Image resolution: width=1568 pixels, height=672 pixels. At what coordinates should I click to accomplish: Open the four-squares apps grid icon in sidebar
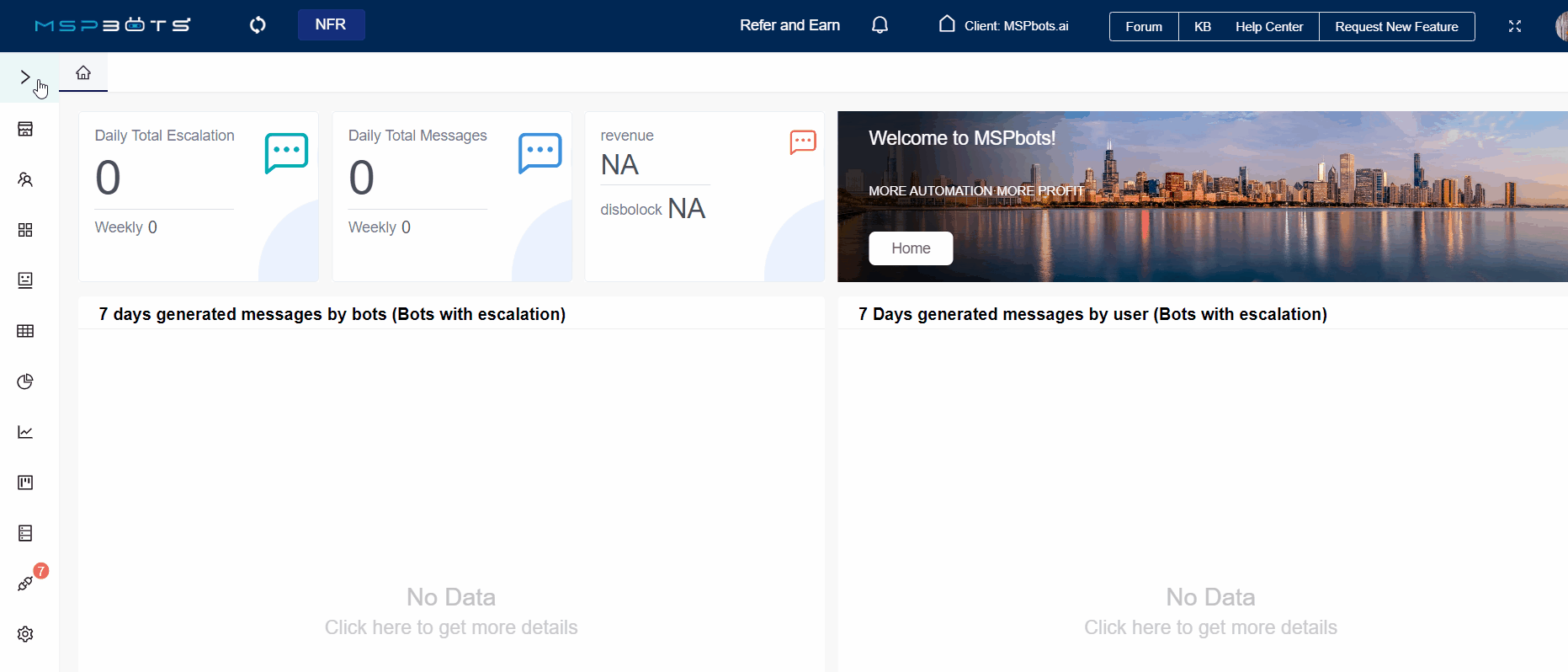coord(25,230)
